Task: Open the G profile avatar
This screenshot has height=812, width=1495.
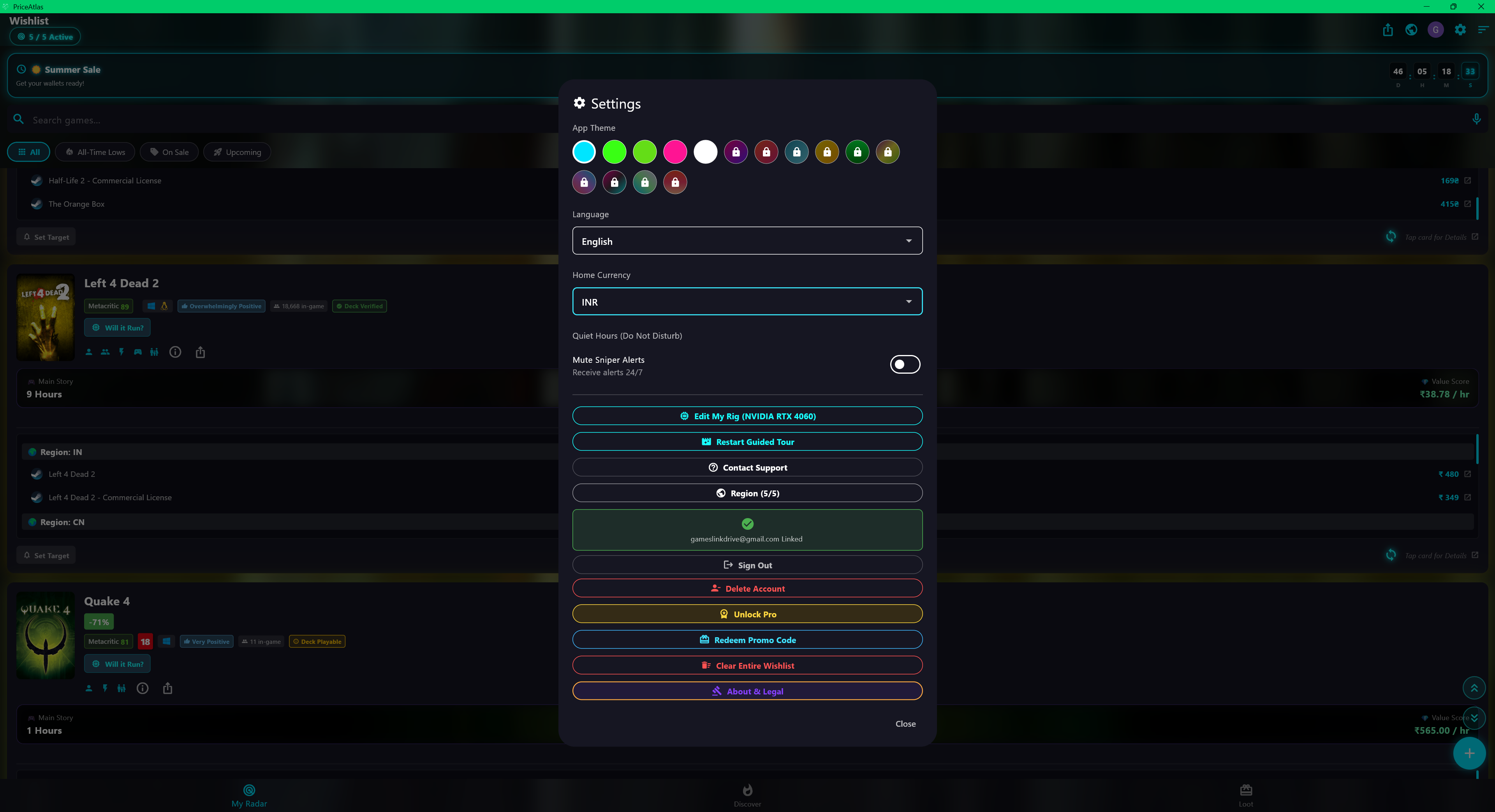Action: click(x=1436, y=30)
